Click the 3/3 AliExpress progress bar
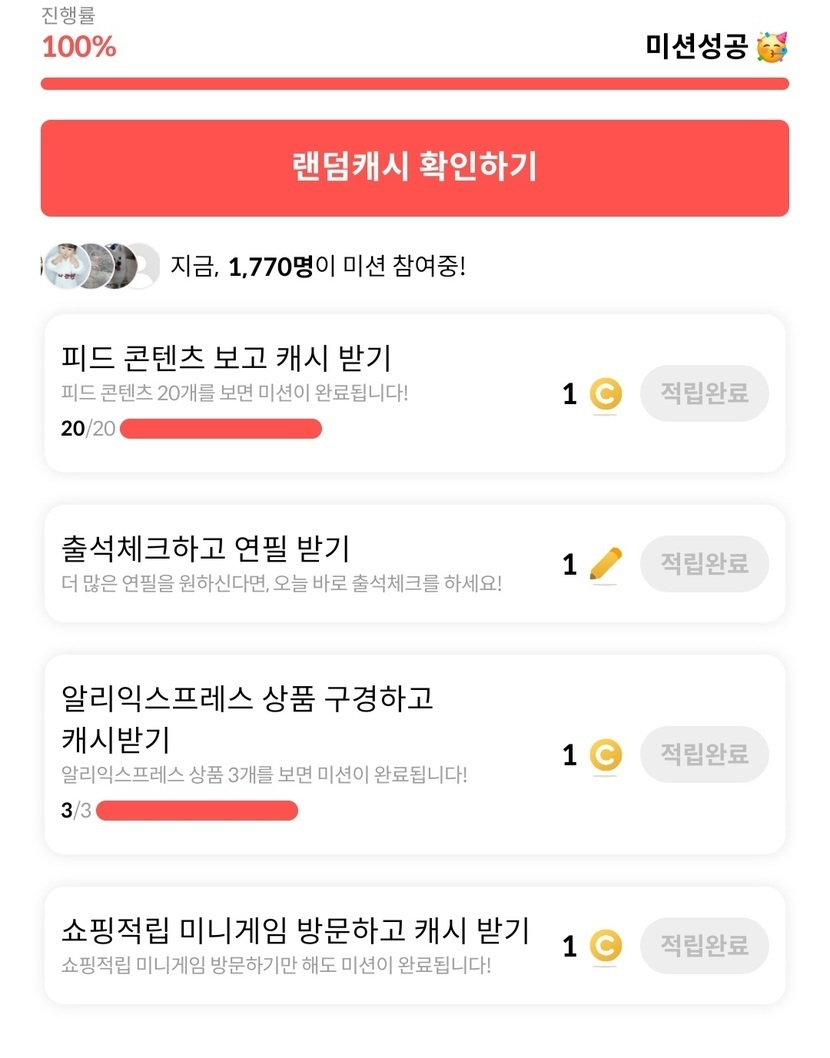The height and width of the screenshot is (1058, 830). 196,810
